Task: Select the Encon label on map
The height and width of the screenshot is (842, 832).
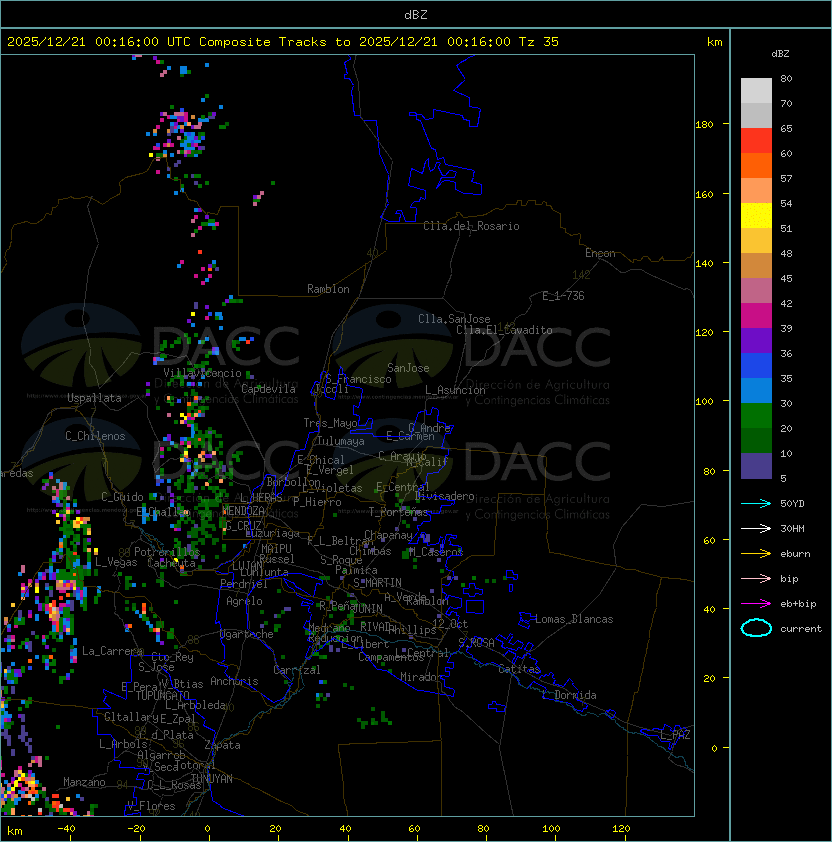Action: 600,253
